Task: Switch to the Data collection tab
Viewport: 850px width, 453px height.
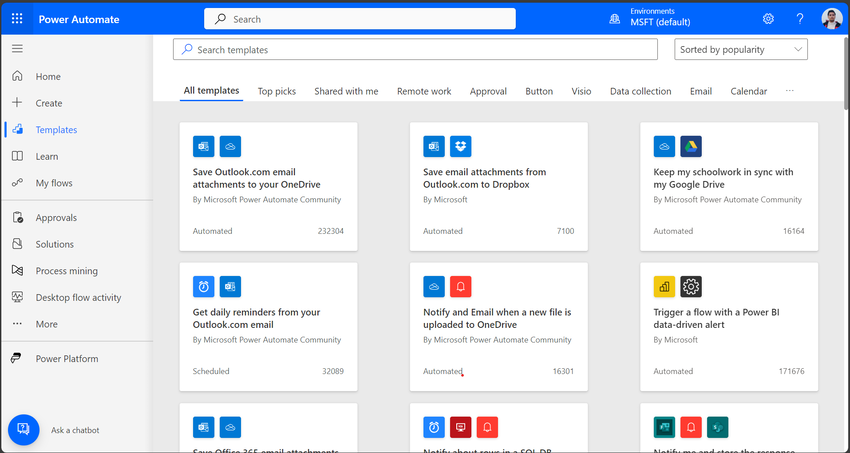Action: (x=640, y=91)
